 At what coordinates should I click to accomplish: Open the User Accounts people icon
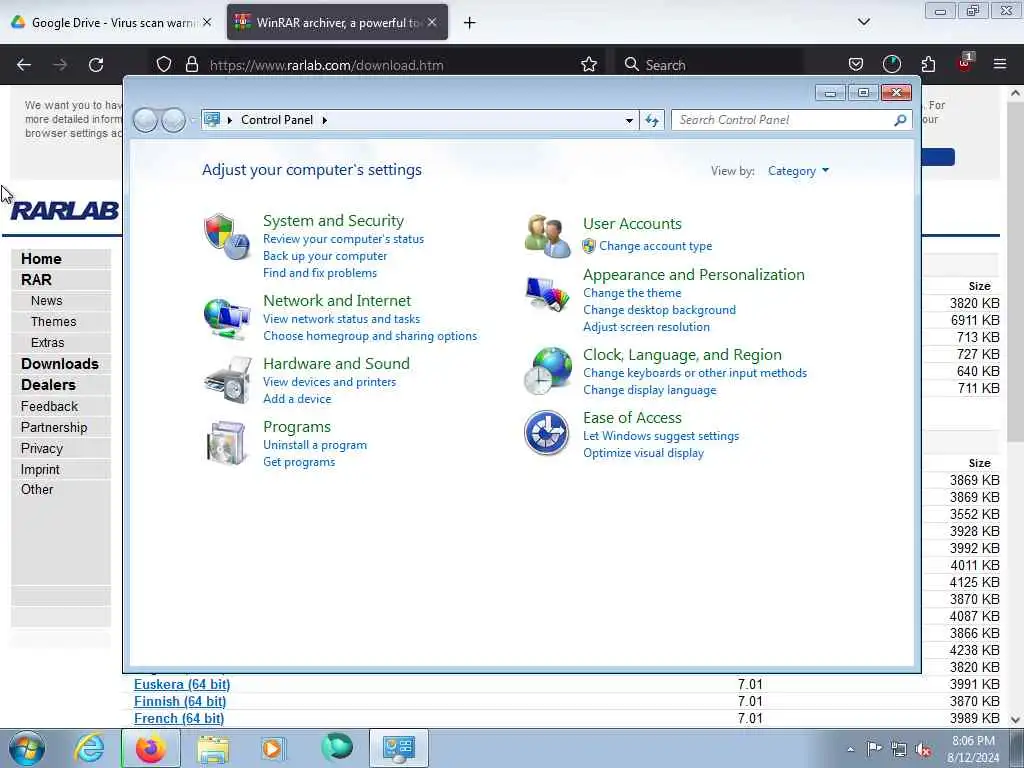click(547, 236)
